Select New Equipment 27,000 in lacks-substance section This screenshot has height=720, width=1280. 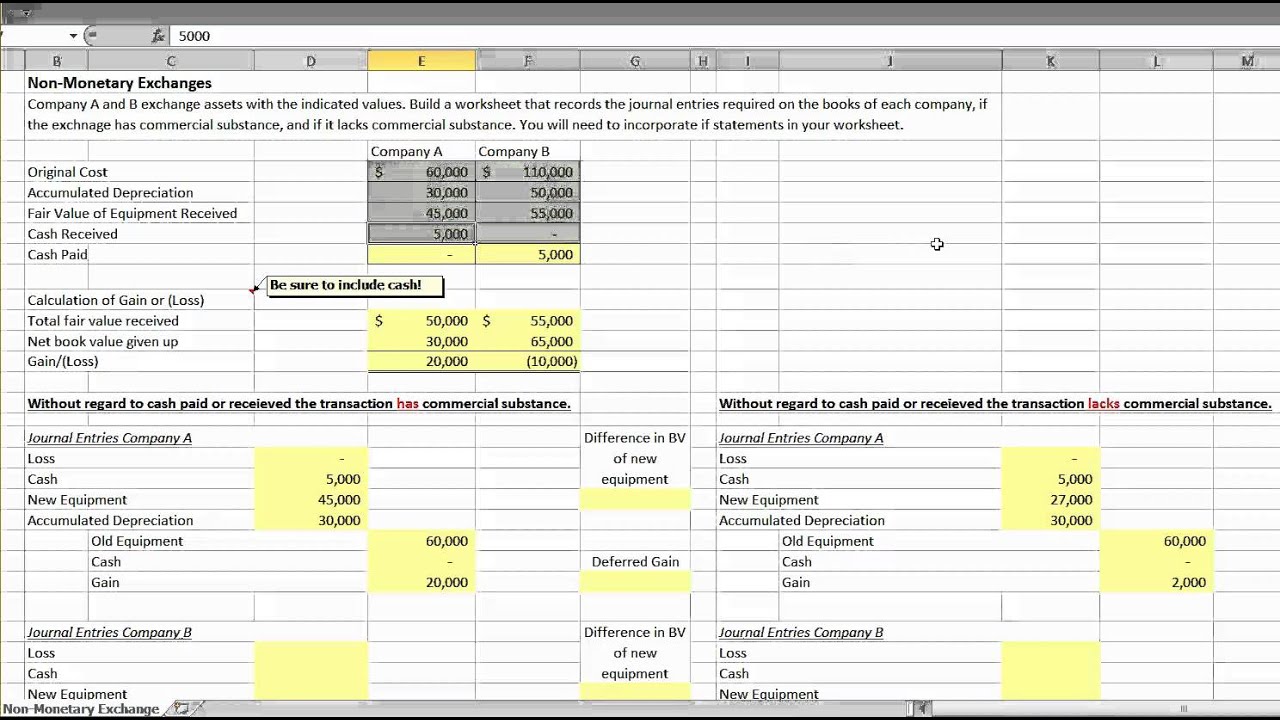[x=1051, y=500]
